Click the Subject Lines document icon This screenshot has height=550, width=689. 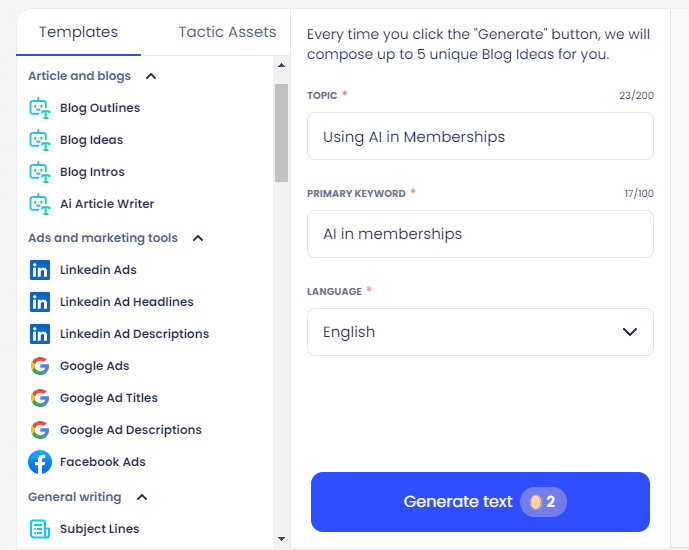point(40,529)
